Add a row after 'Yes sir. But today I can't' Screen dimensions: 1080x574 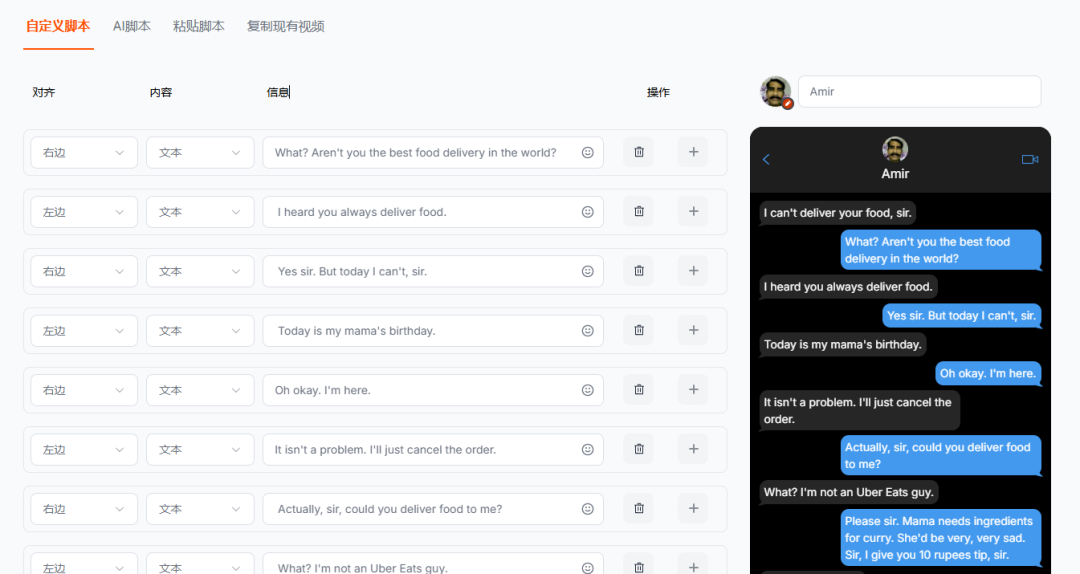[693, 271]
